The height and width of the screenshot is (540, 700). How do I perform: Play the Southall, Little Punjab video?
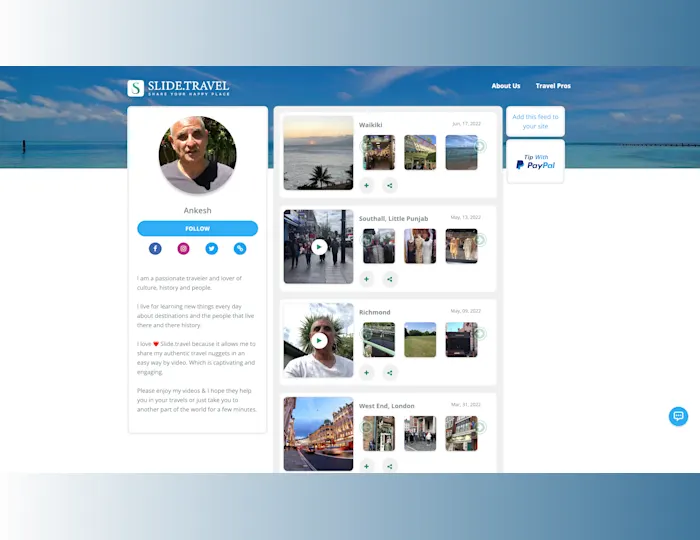point(319,247)
